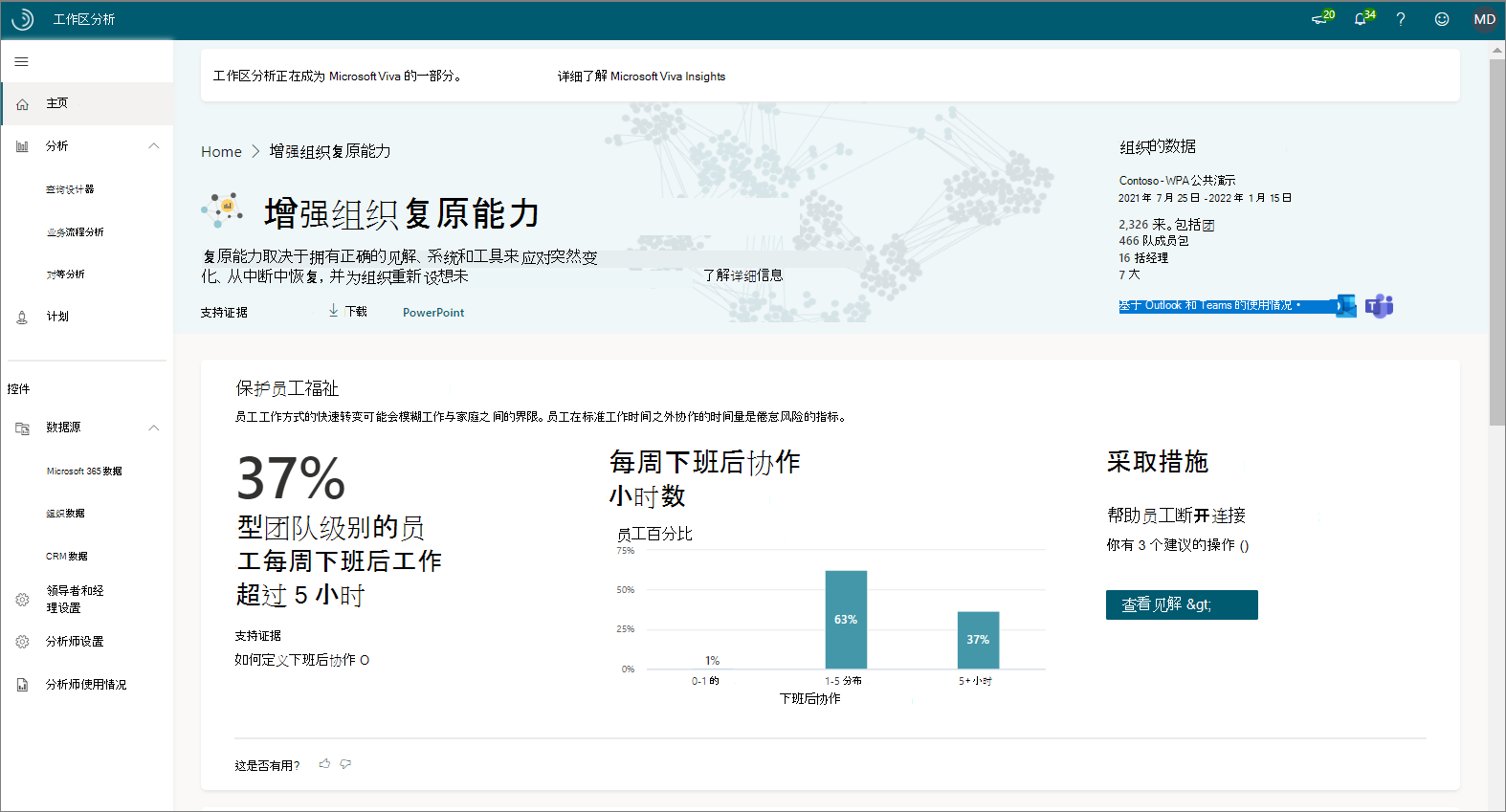Image resolution: width=1506 pixels, height=812 pixels.
Task: Open 对等分析 in the sidebar
Action: pyautogui.click(x=66, y=274)
